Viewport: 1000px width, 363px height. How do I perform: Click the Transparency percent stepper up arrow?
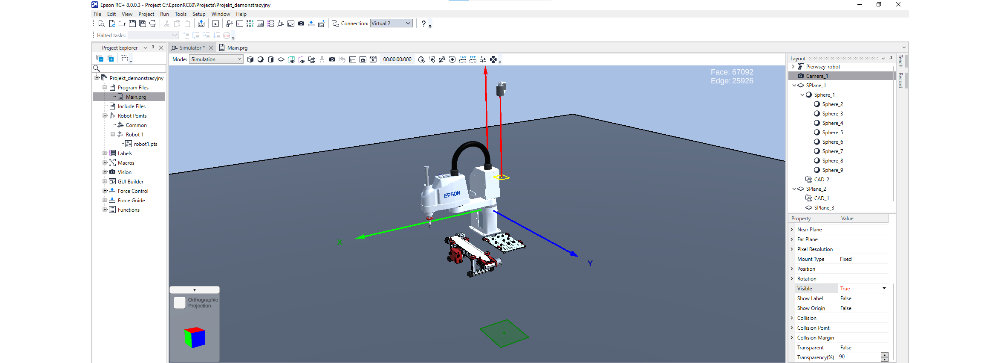884,355
